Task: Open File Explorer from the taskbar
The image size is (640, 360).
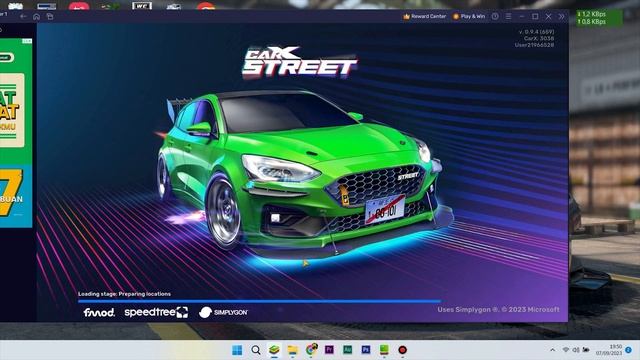Action: click(293, 350)
